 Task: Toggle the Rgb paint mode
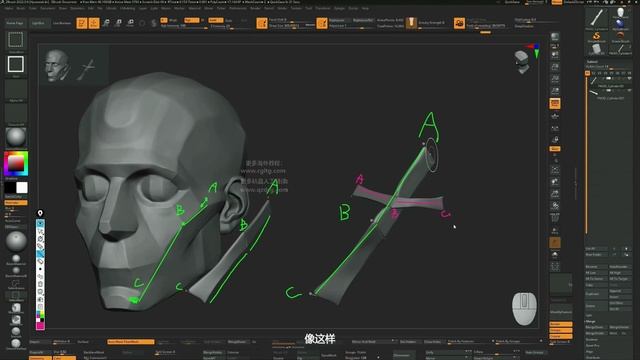191,20
